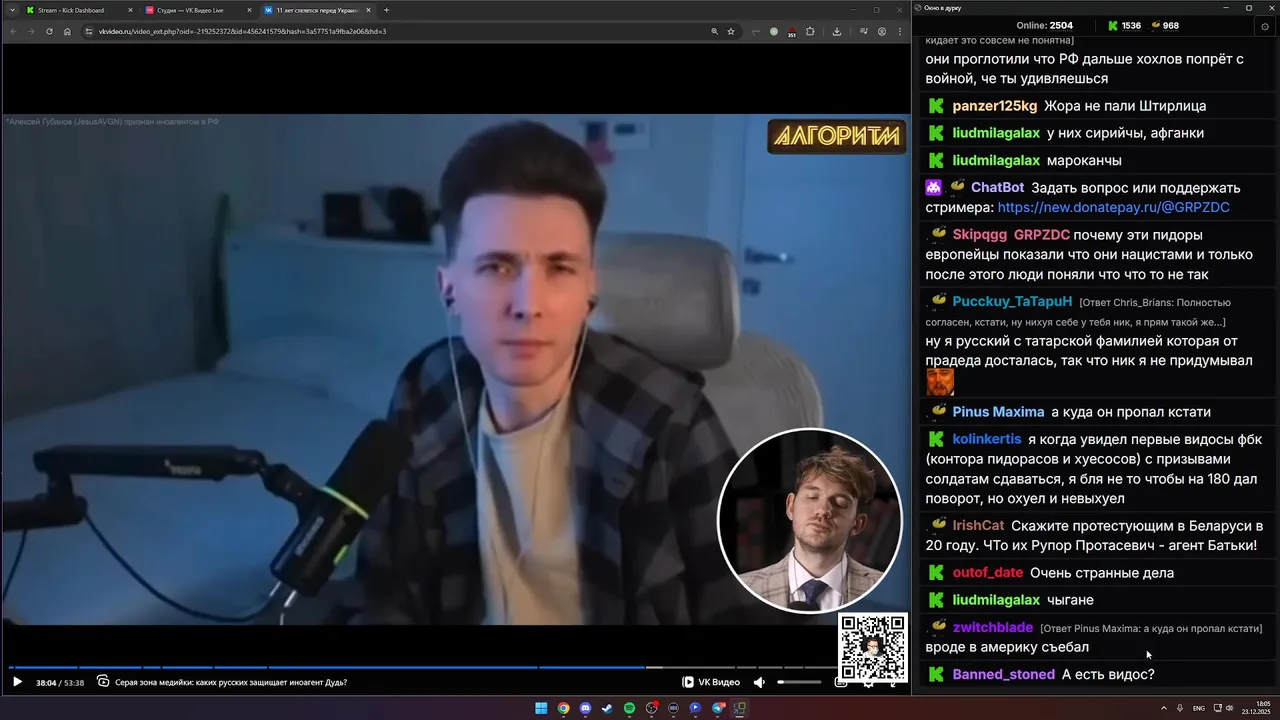Click the Online: 2504 counter
1280x720 pixels.
click(x=1044, y=26)
